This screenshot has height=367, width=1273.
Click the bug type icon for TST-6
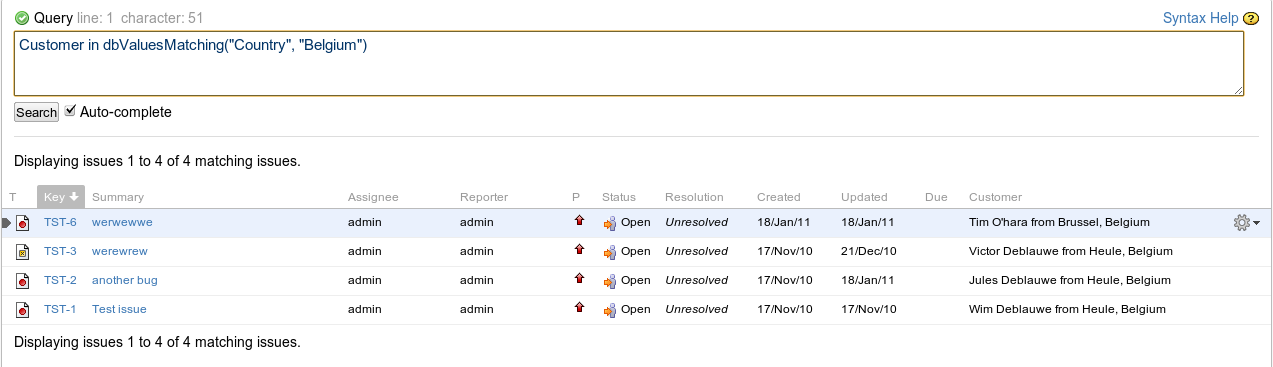(x=22, y=222)
